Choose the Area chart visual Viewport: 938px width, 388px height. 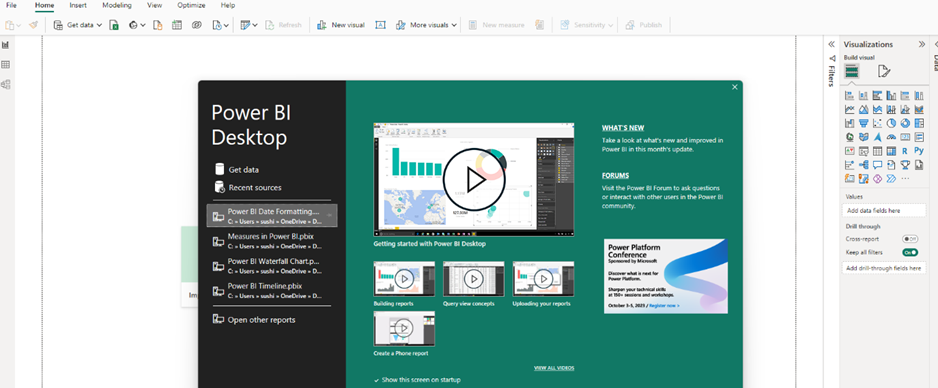click(863, 109)
